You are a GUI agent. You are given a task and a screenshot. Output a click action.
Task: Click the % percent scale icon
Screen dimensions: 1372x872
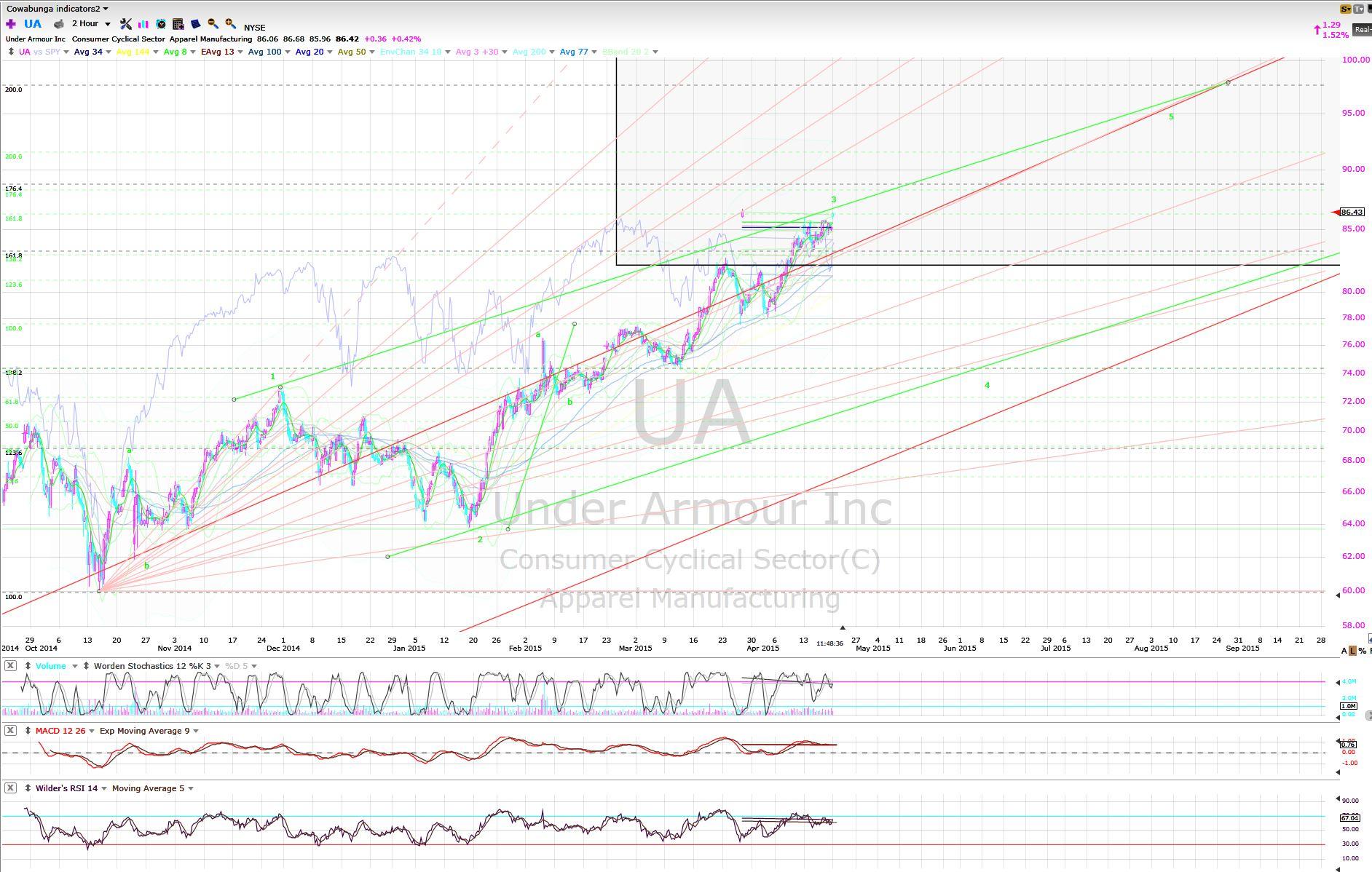coord(1363,651)
